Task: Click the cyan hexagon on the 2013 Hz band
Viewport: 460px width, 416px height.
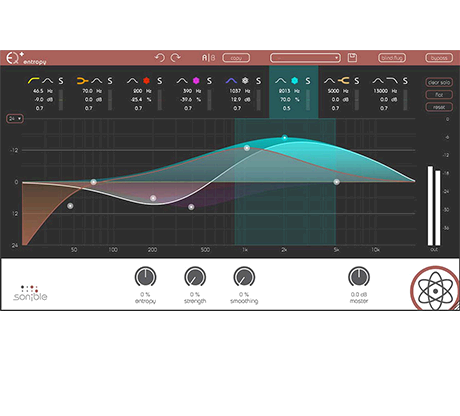Action: coord(294,80)
